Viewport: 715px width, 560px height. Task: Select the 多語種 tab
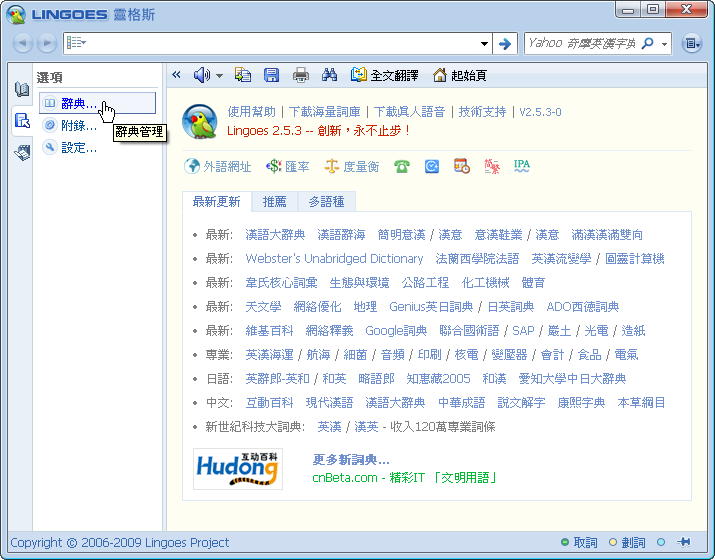326,202
